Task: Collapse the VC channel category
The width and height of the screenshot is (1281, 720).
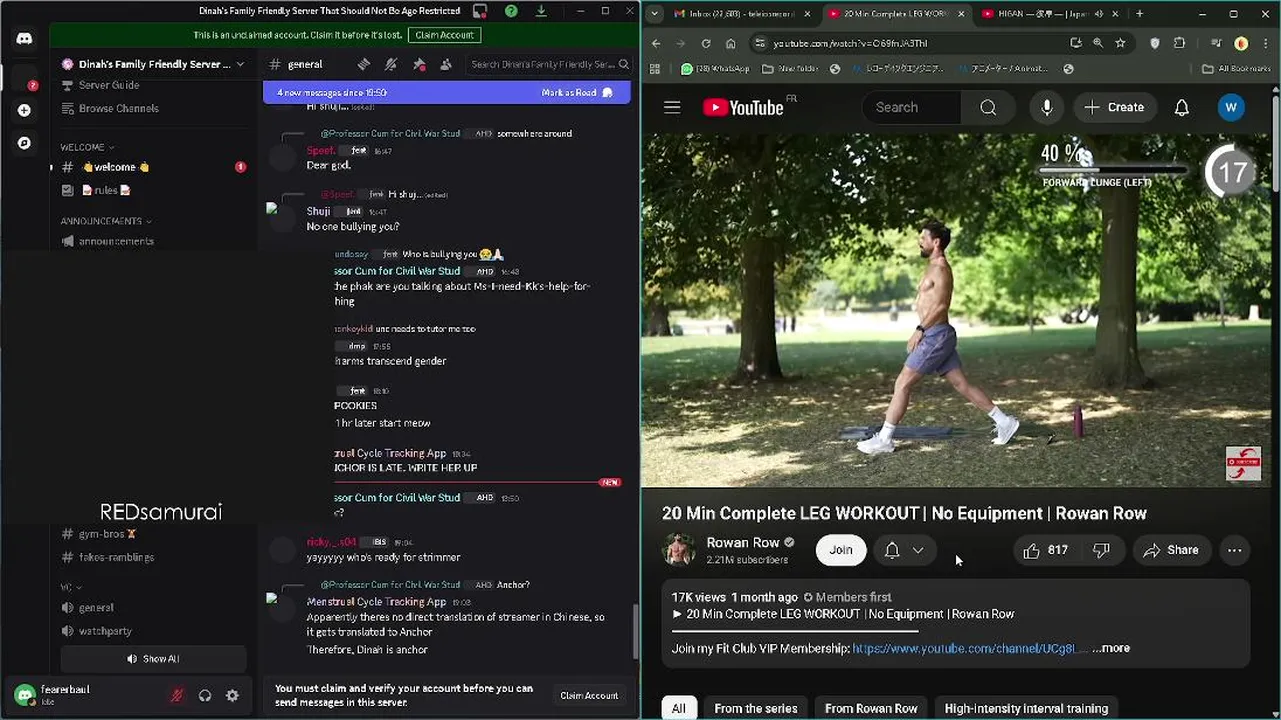Action: coord(70,587)
